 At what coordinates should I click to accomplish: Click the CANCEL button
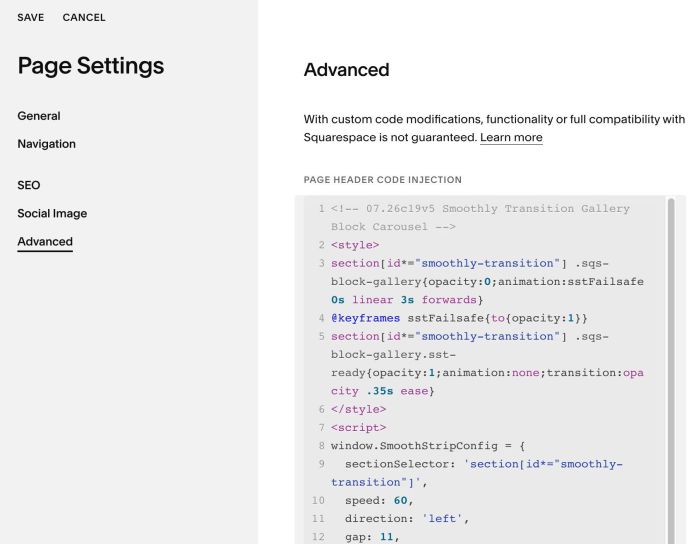click(84, 17)
